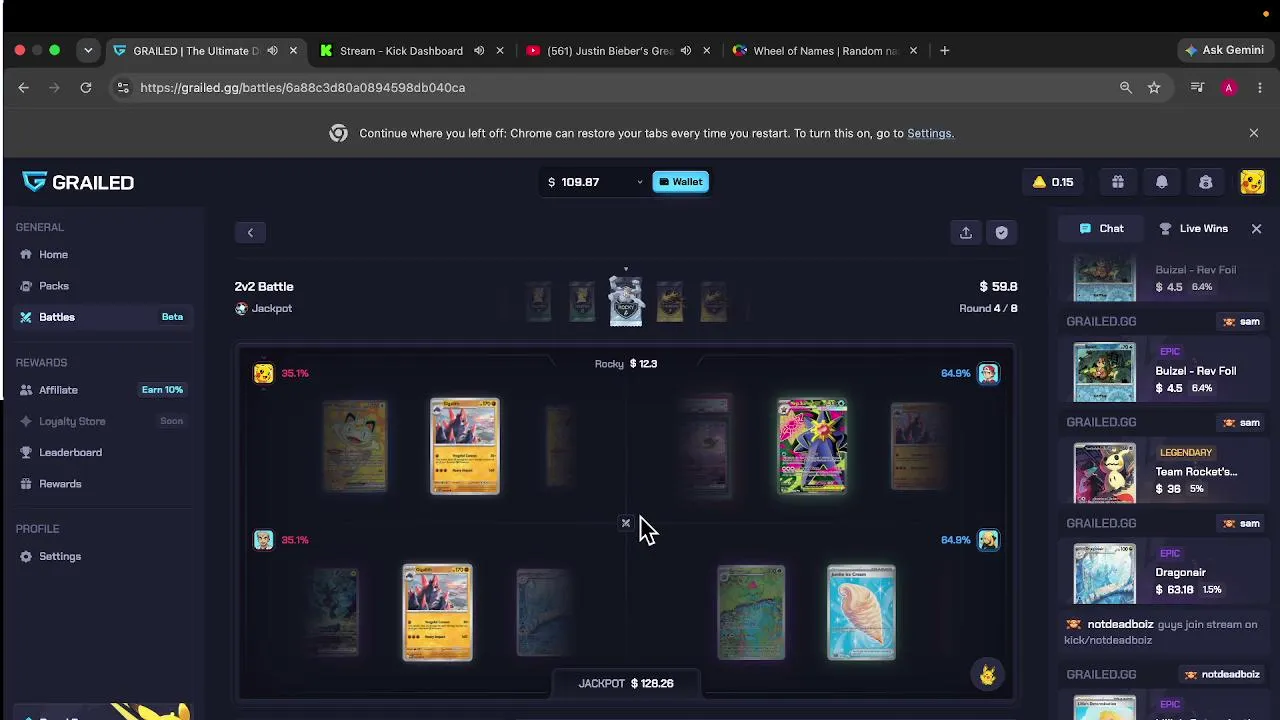Open Chrome media controls
Viewport: 1280px width, 720px height.
click(1197, 88)
